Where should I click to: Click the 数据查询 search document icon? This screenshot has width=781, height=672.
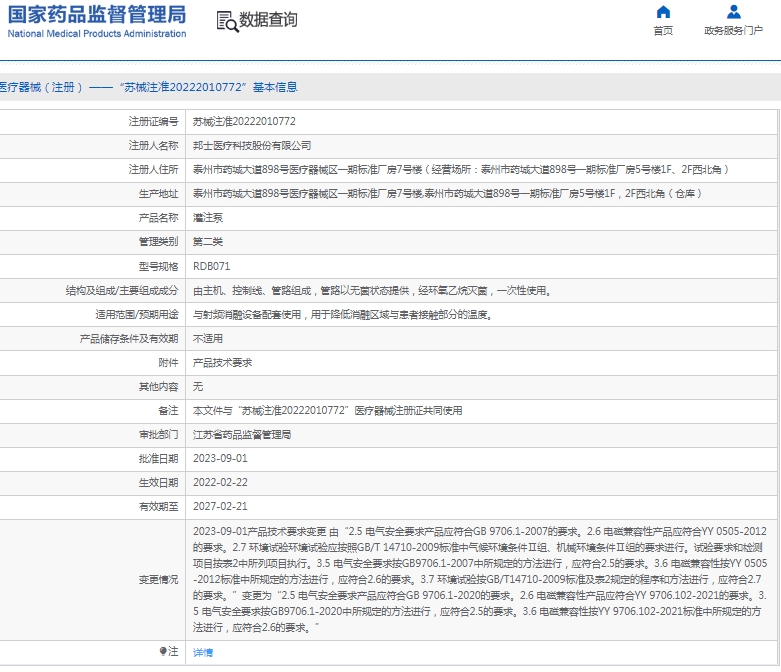[x=227, y=21]
